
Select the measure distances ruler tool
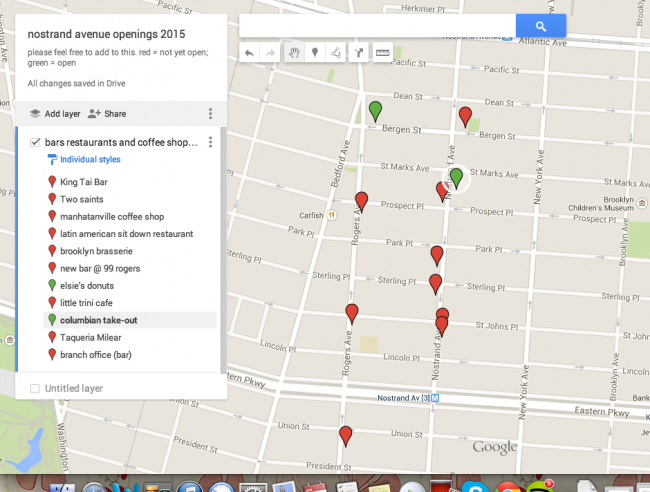click(x=382, y=53)
